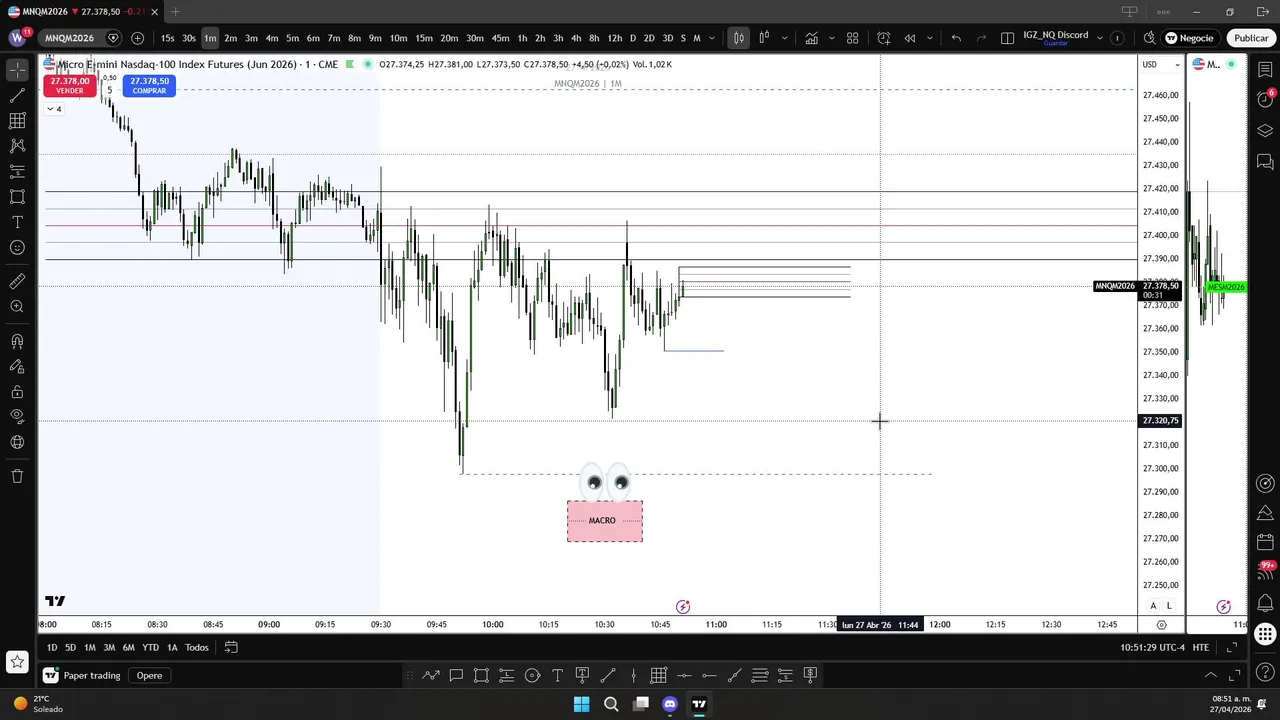Open the object tree globe icon in left toolbar

coord(17,442)
